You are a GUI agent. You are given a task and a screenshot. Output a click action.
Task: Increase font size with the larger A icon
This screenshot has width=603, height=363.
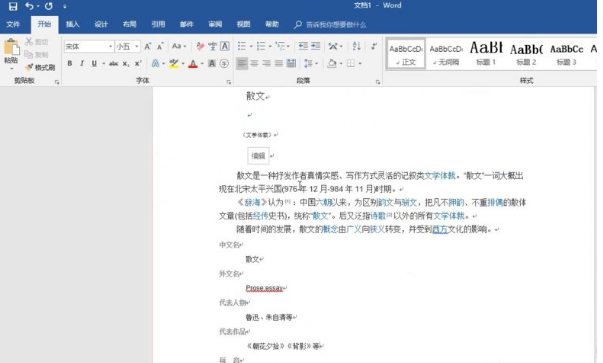point(148,47)
